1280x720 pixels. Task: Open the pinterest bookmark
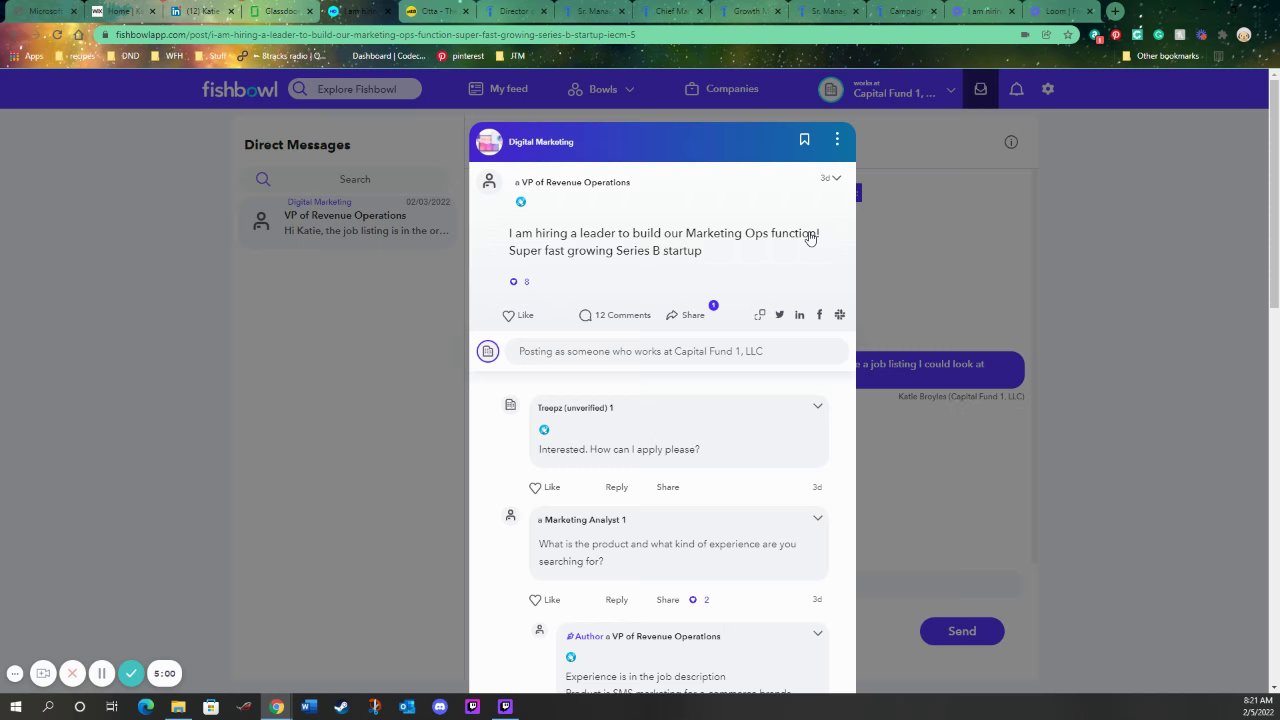pyautogui.click(x=460, y=56)
